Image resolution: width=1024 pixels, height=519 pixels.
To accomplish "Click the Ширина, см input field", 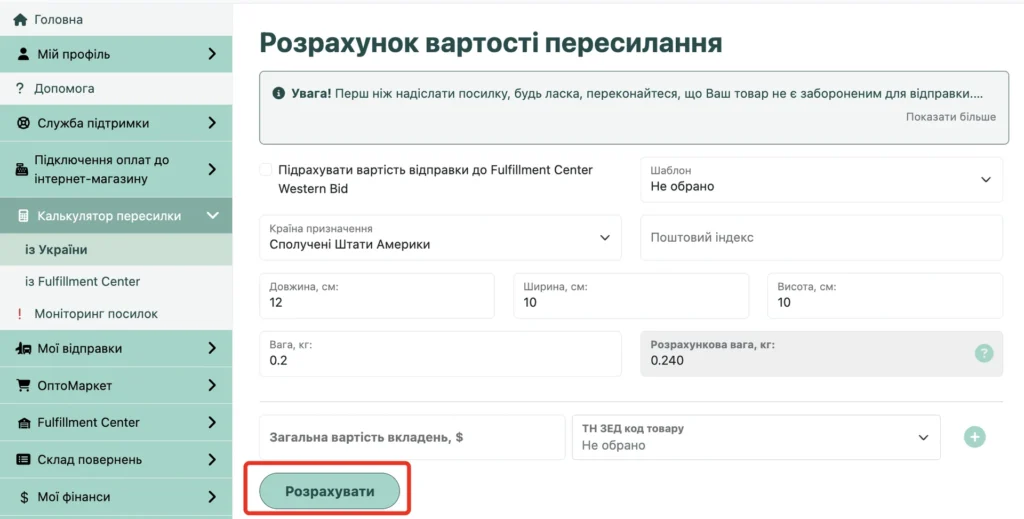I will click(x=631, y=296).
